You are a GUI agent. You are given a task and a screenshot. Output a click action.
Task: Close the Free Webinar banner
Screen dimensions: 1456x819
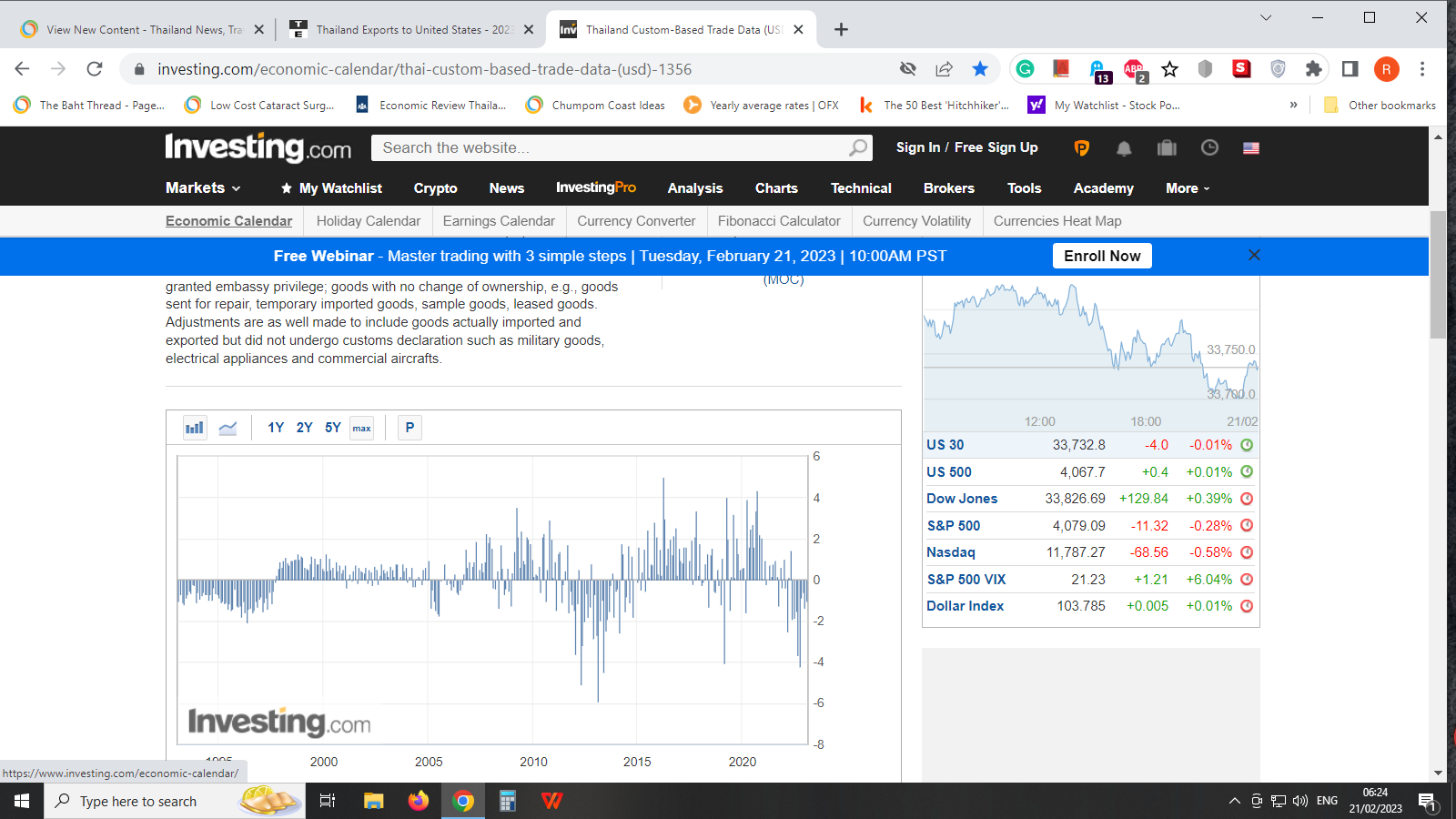click(x=1254, y=255)
